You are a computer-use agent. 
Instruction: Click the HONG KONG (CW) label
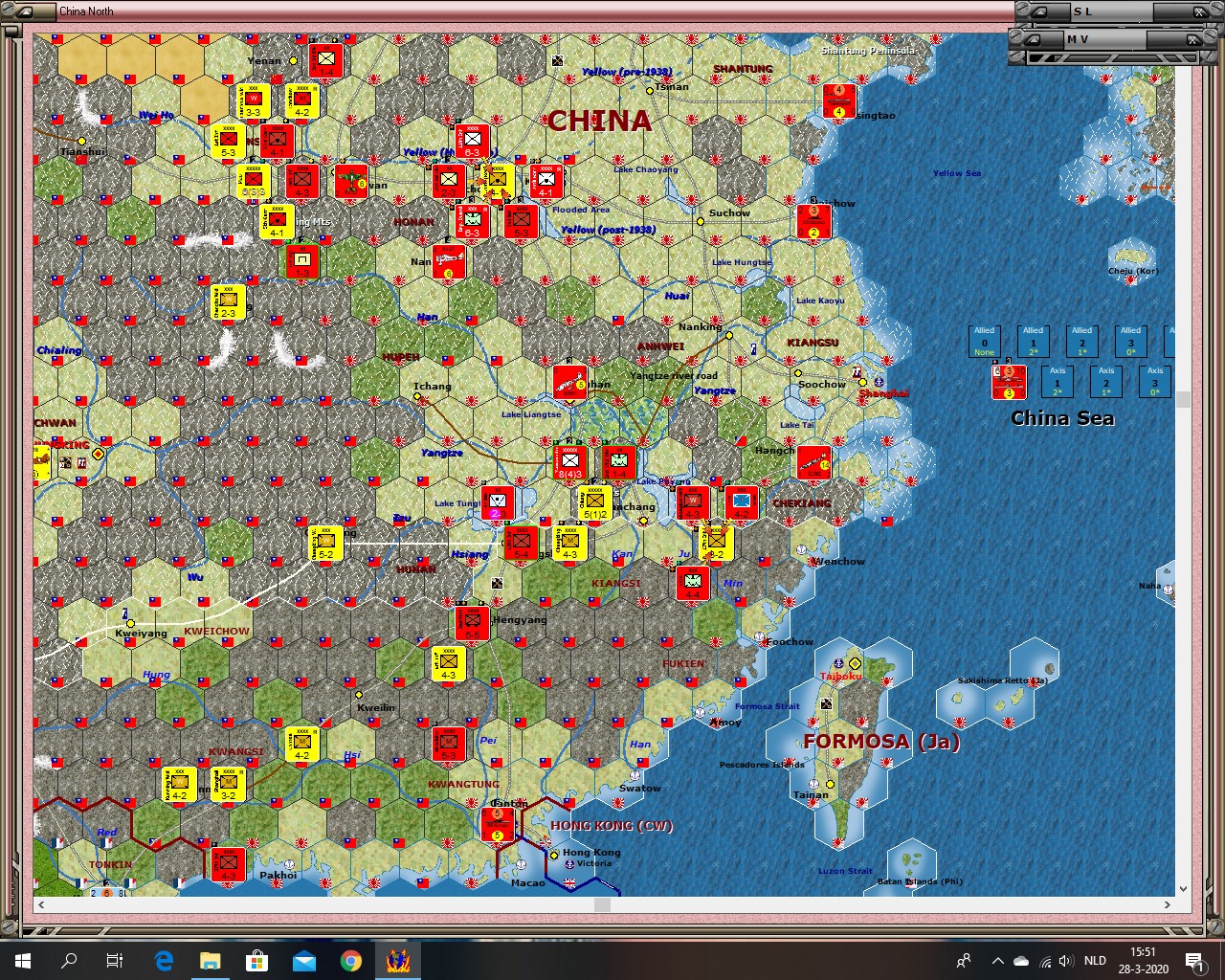(612, 825)
